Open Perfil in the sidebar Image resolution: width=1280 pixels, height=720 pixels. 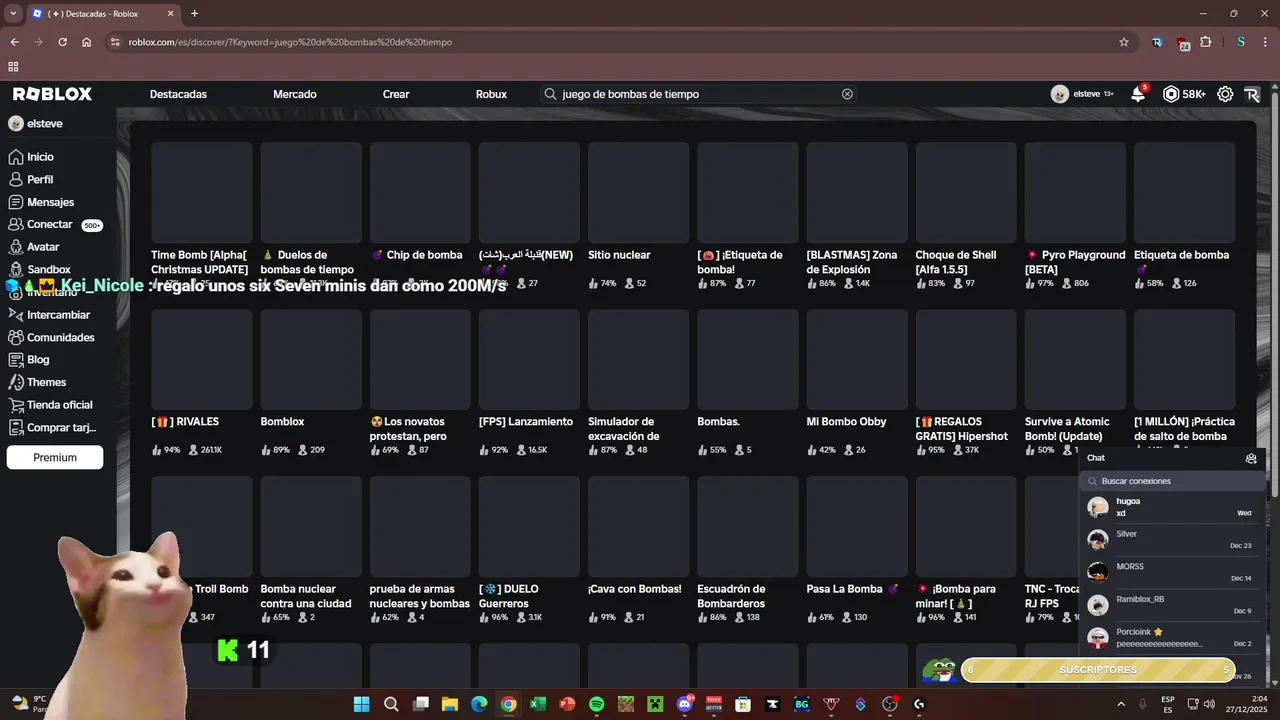tap(40, 180)
